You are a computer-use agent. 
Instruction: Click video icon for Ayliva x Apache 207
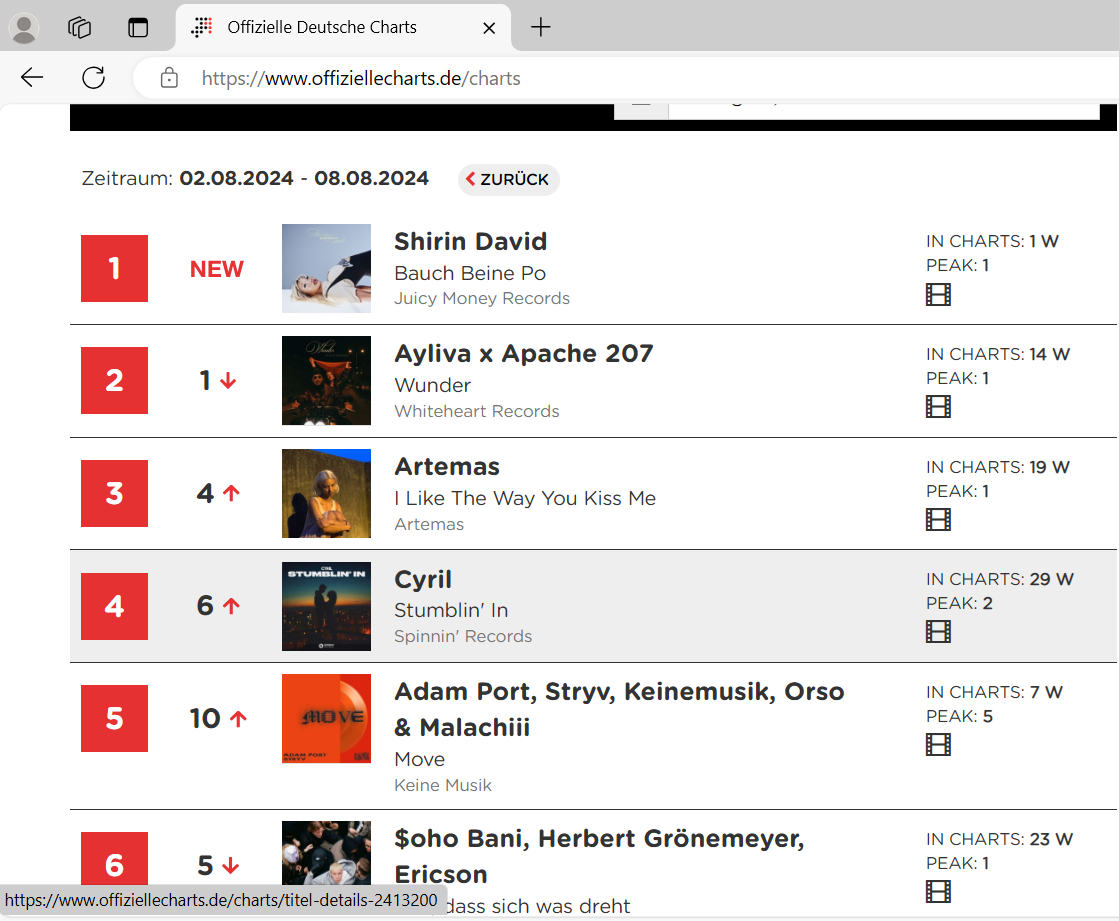pos(938,406)
